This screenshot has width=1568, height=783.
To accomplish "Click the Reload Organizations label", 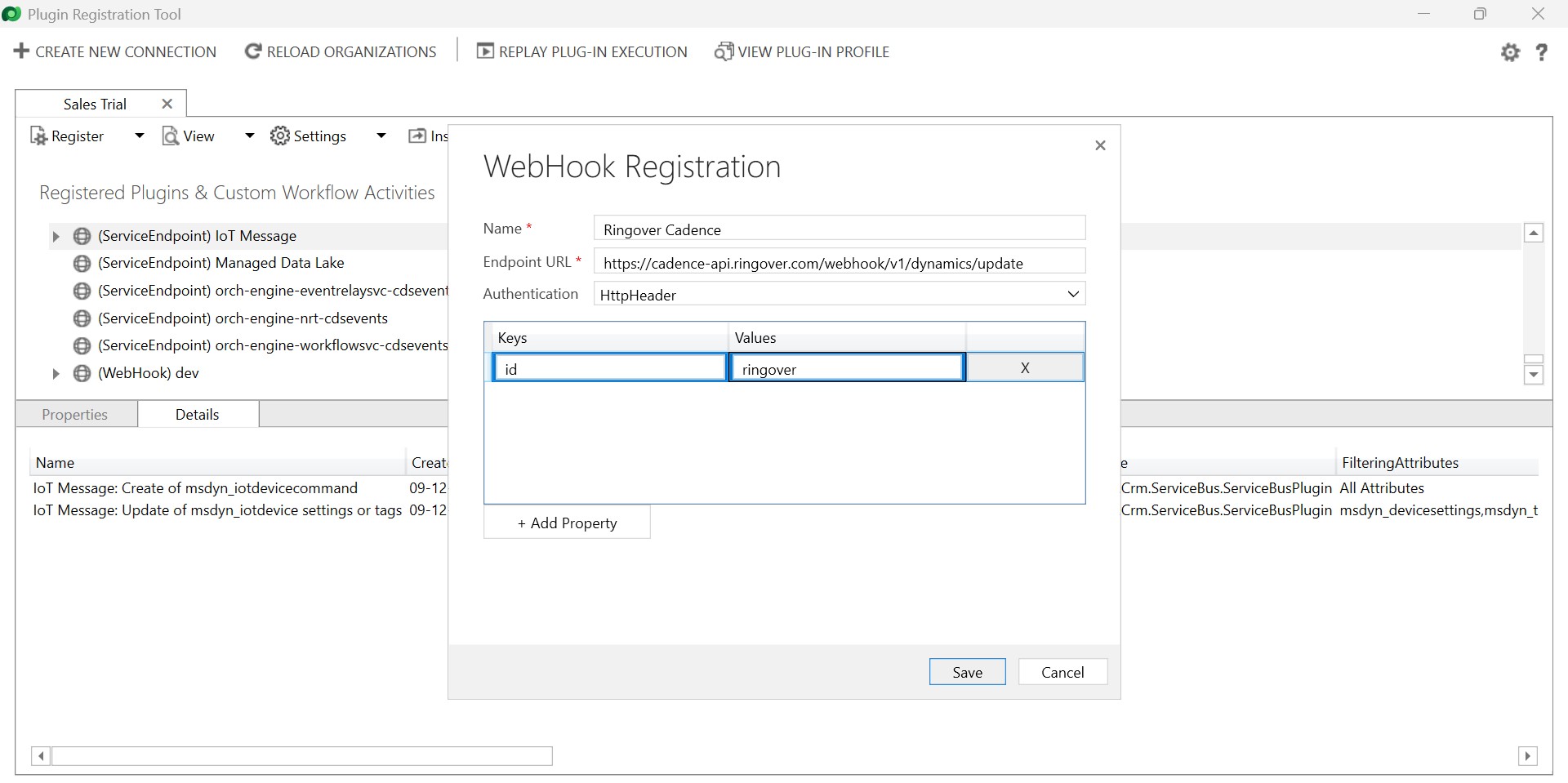I will 351,51.
